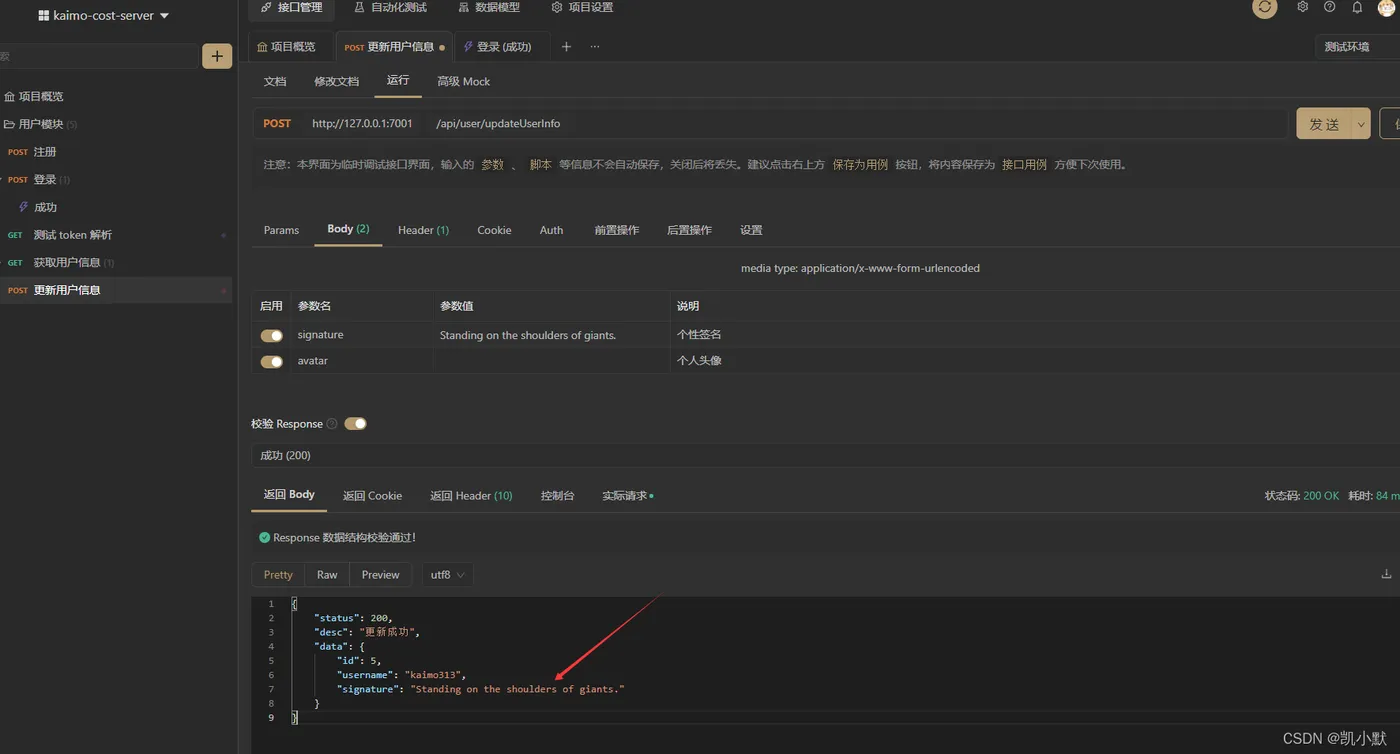Click the sync refresh icon in top bar
This screenshot has height=754, width=1400.
(1265, 7)
